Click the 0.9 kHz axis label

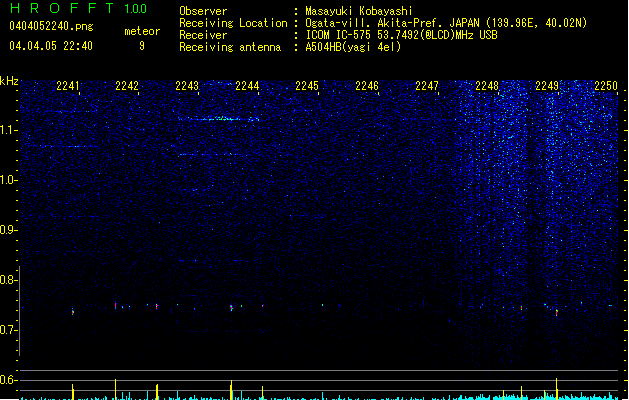[x=9, y=230]
